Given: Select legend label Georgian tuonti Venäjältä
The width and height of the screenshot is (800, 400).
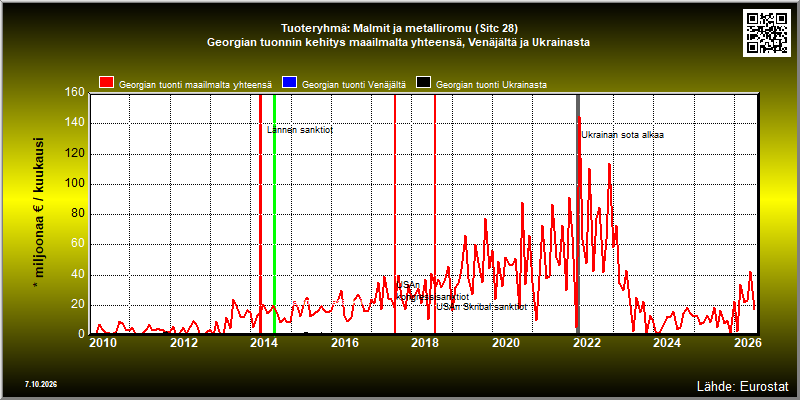Looking at the screenshot, I should 354,85.
